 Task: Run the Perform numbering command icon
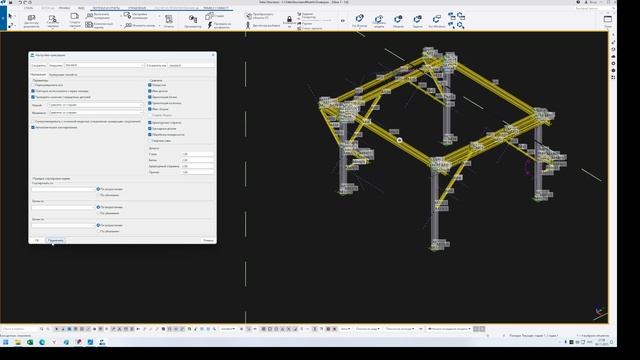click(x=90, y=16)
